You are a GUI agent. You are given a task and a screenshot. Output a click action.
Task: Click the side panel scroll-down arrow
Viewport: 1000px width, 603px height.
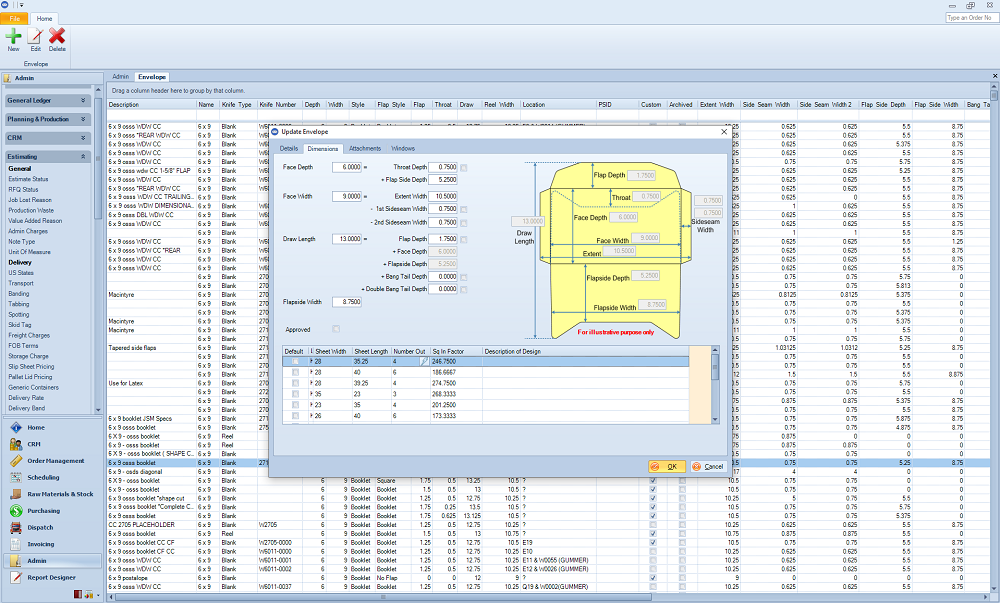98,410
